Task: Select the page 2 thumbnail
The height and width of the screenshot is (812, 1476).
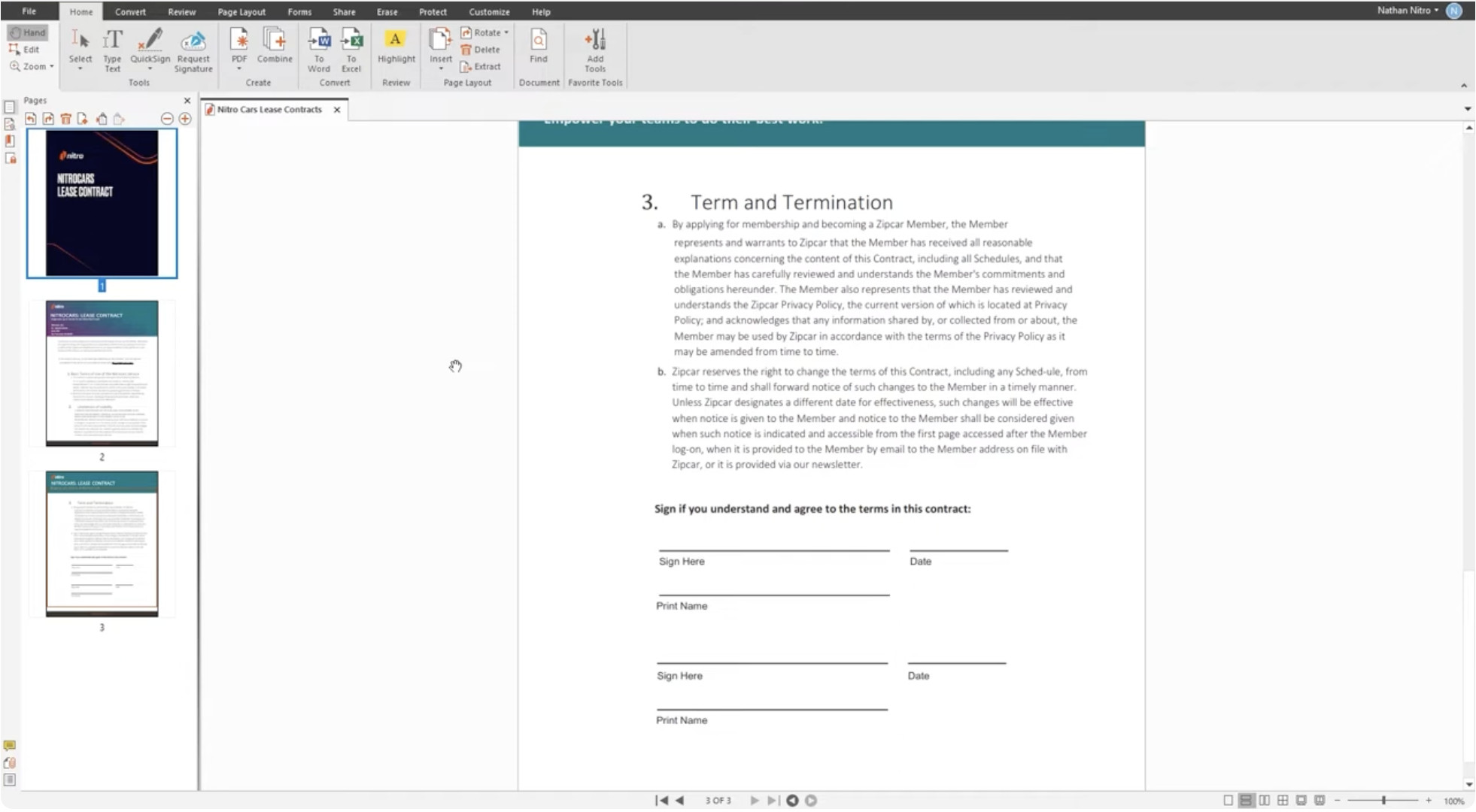Action: pyautogui.click(x=102, y=374)
